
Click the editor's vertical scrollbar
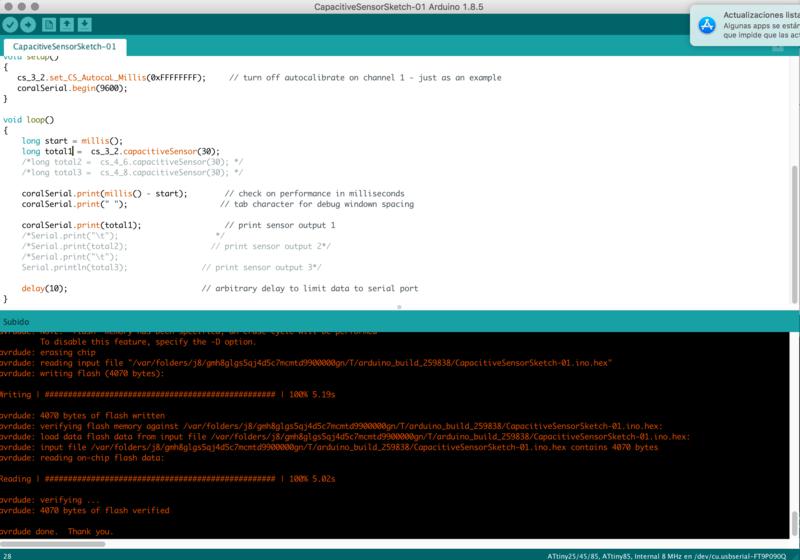pos(794,234)
